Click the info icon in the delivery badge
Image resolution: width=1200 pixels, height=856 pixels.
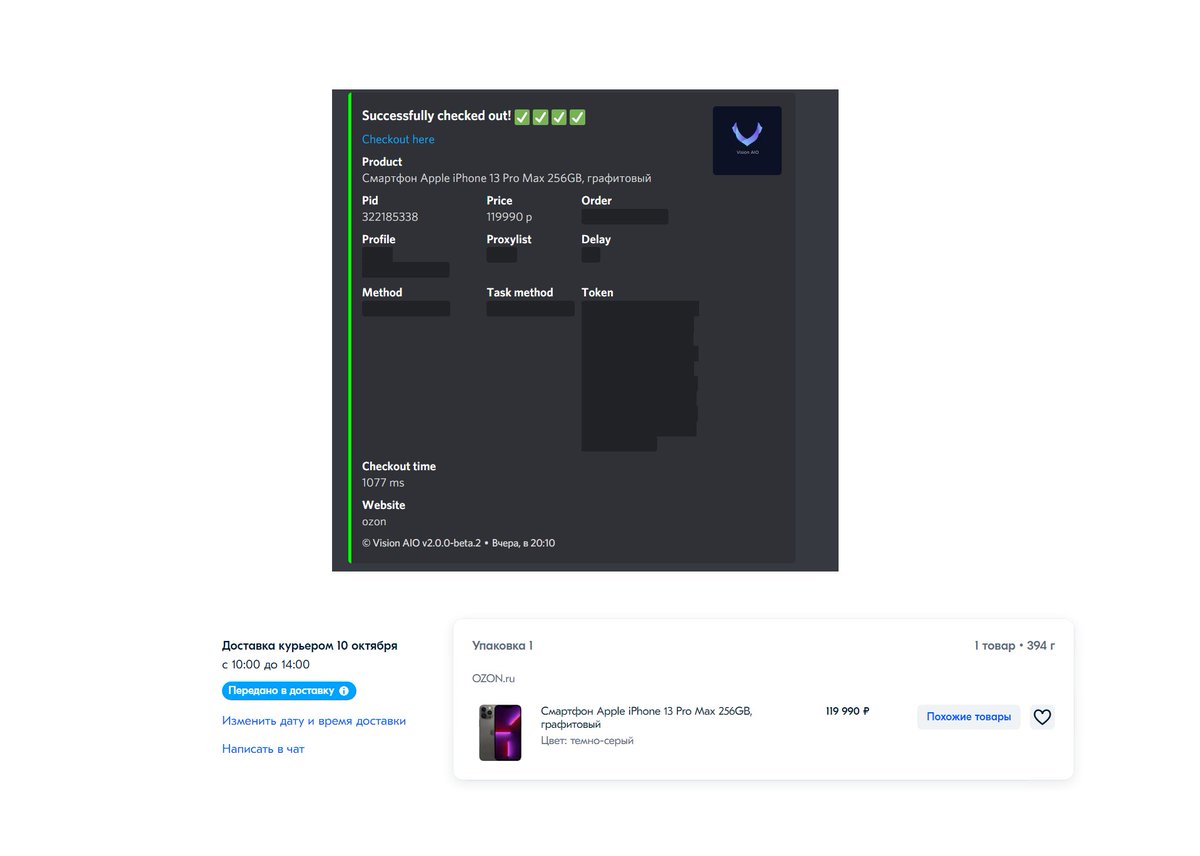click(344, 691)
